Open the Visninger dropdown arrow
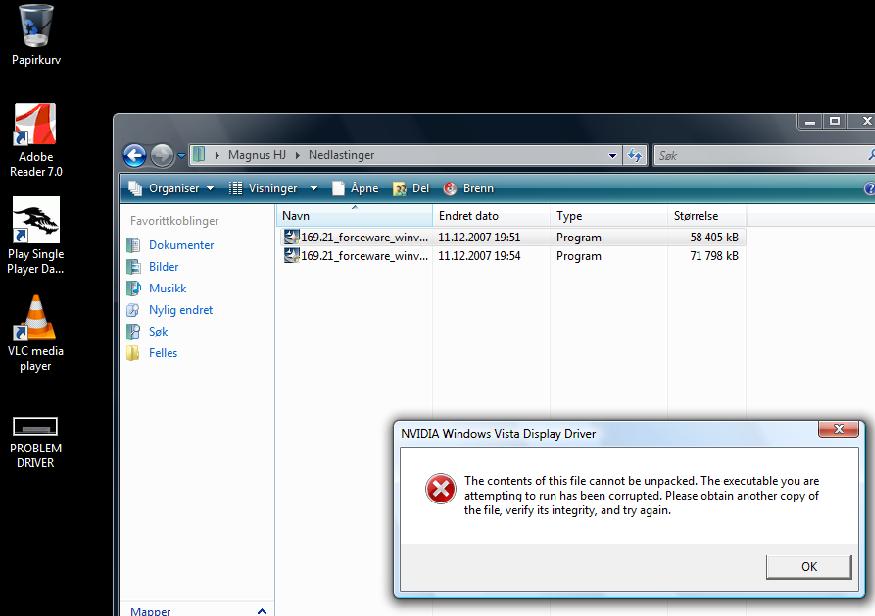Screen dimensions: 875x616 (x=314, y=189)
